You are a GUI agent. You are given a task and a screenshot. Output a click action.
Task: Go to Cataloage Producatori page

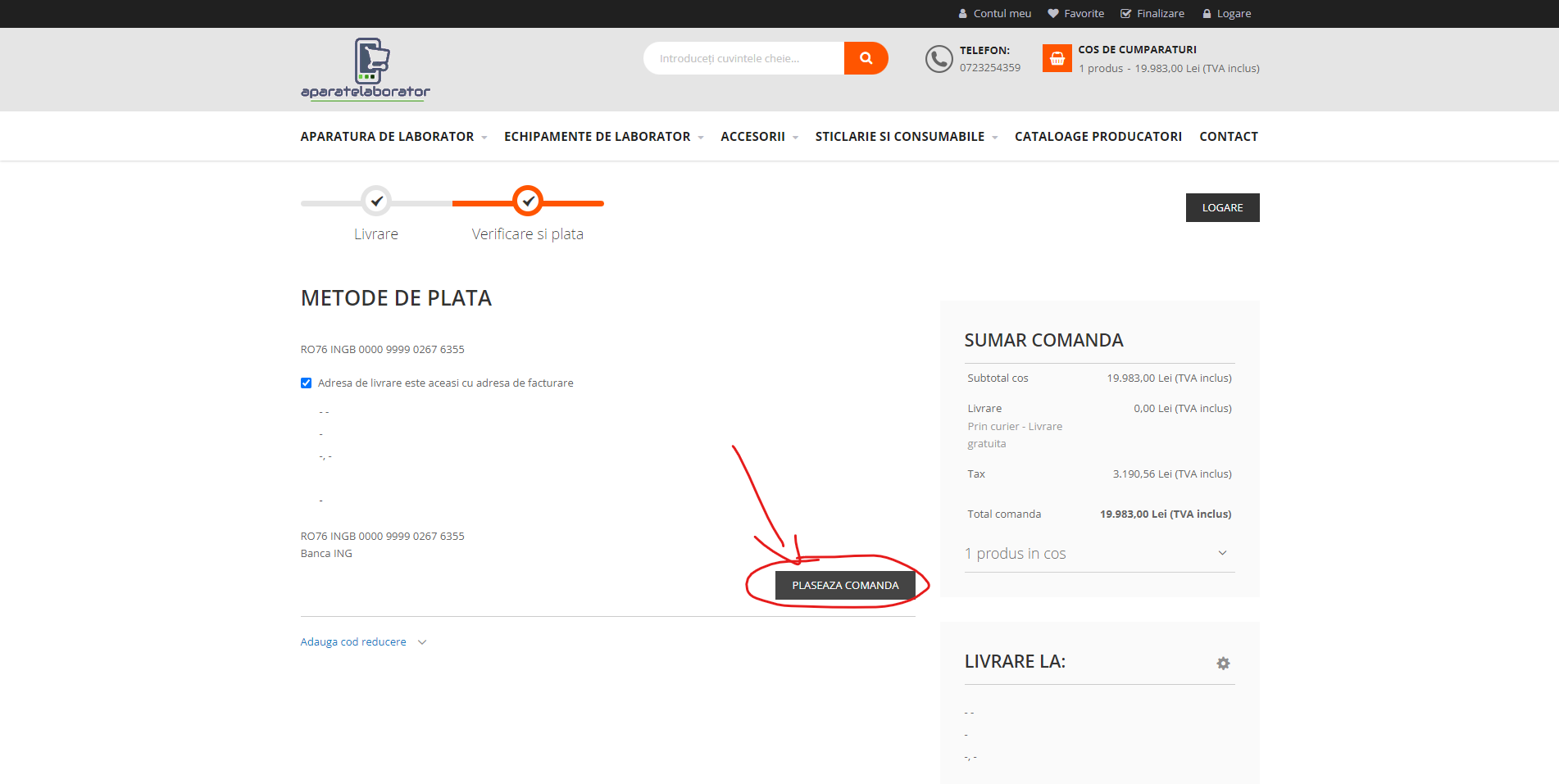click(1098, 137)
